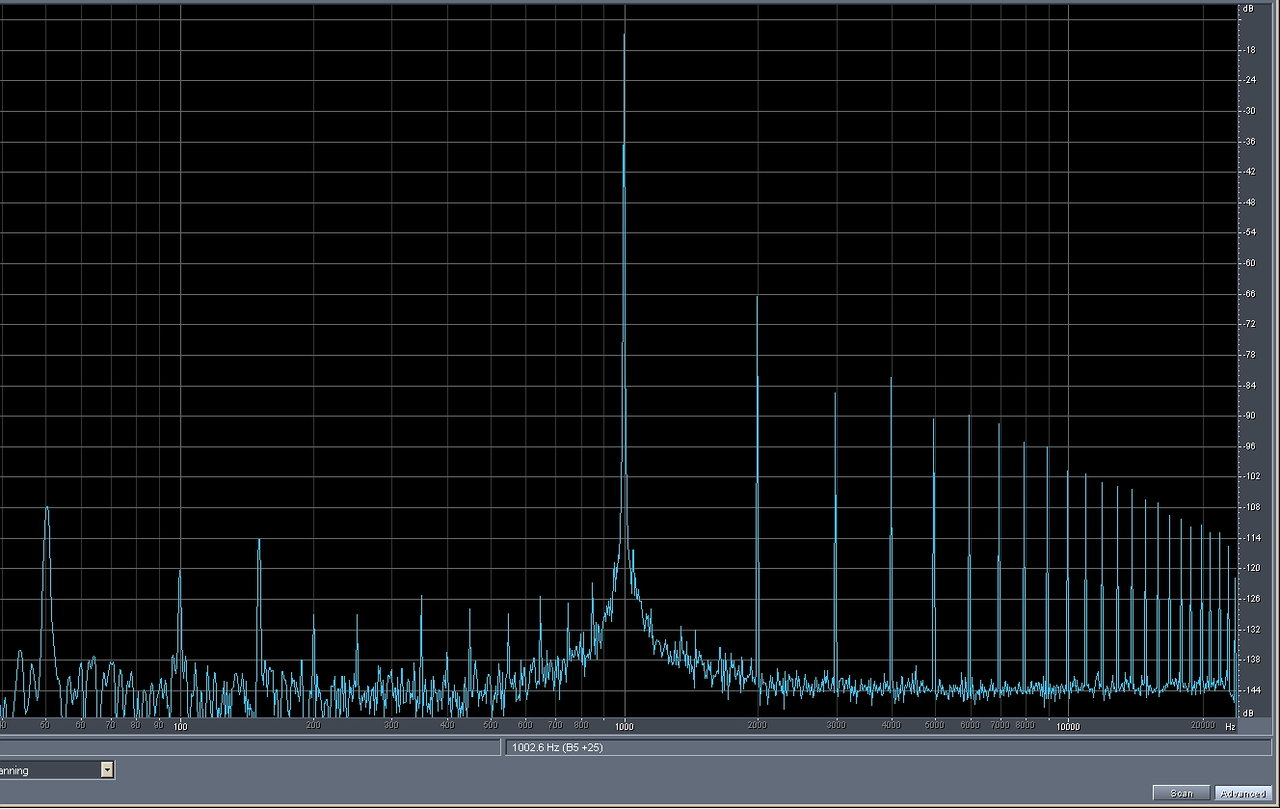Click the Hz unit label at axis end

[x=1230, y=726]
